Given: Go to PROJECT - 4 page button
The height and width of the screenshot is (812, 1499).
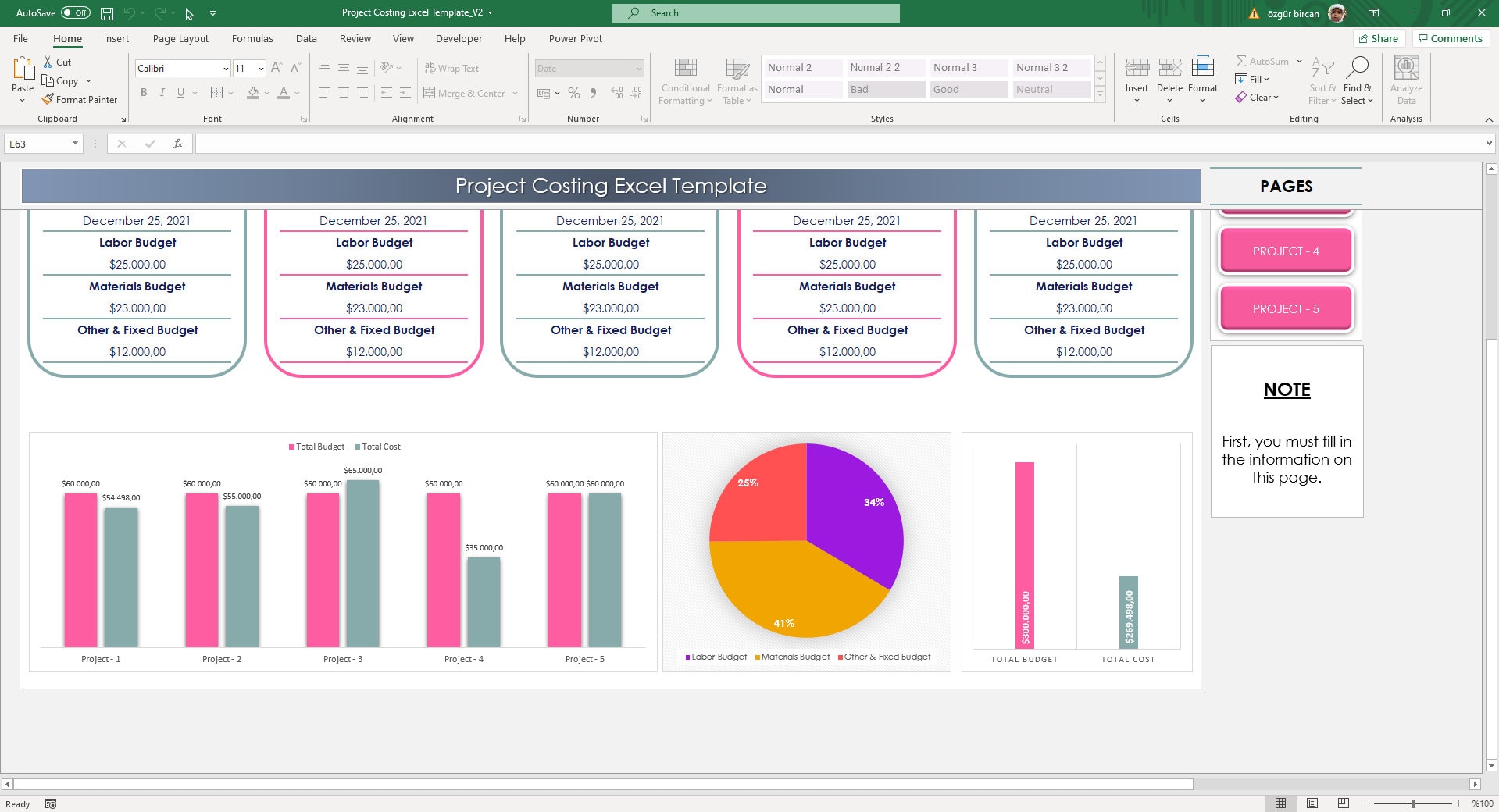Looking at the screenshot, I should pyautogui.click(x=1286, y=251).
